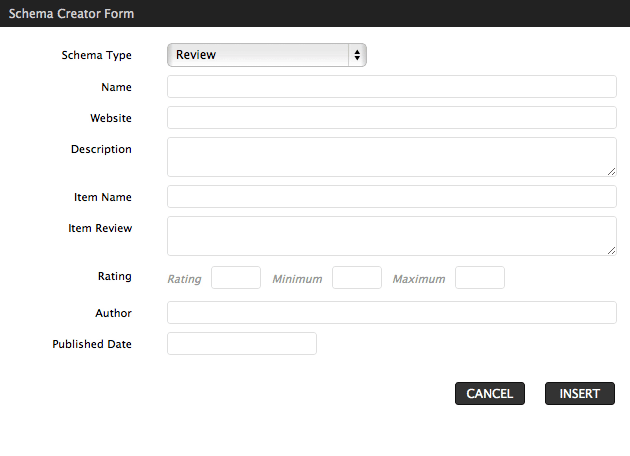Click the CANCEL button
This screenshot has width=630, height=456.
[x=490, y=393]
